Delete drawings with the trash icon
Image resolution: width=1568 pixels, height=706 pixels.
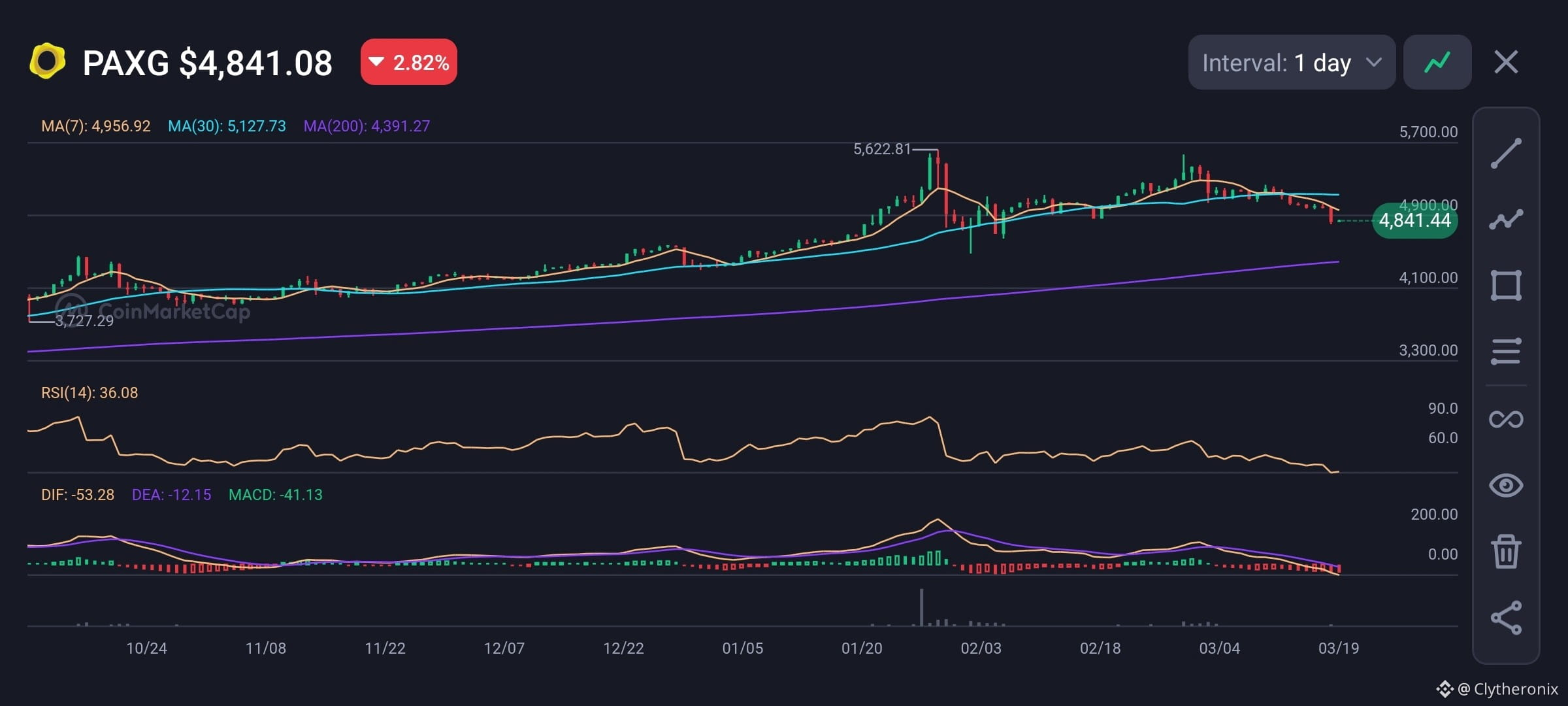click(x=1506, y=551)
